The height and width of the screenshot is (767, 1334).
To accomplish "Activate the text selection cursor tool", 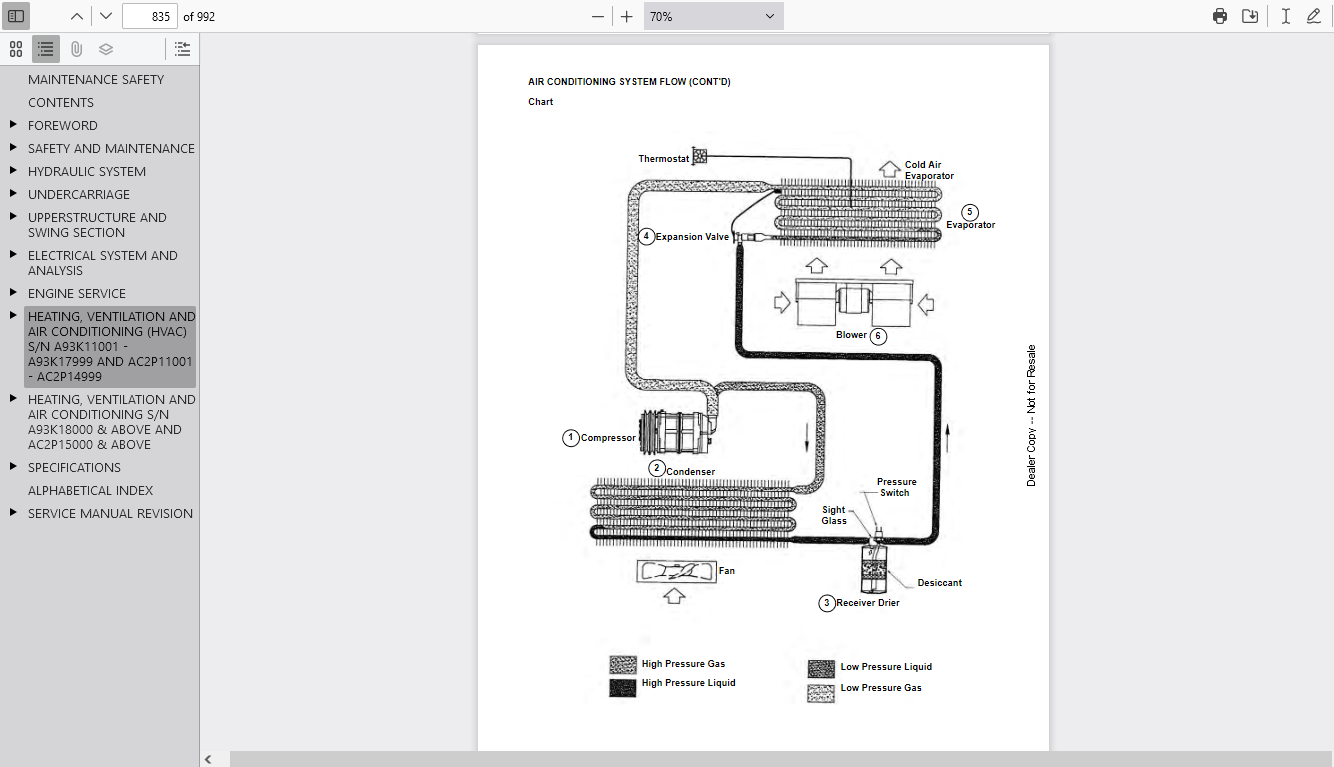I will click(1286, 16).
